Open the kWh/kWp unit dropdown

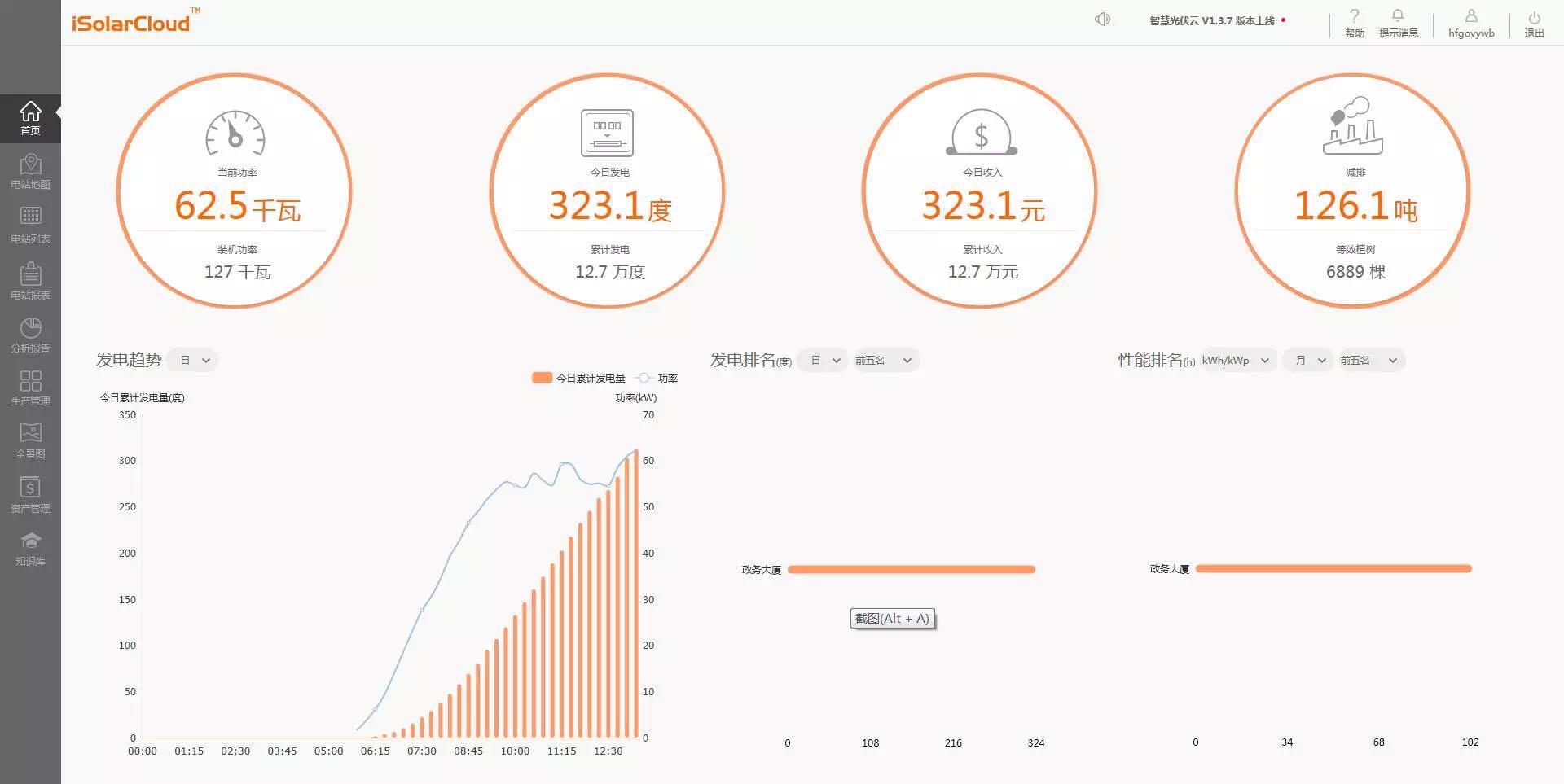1235,360
